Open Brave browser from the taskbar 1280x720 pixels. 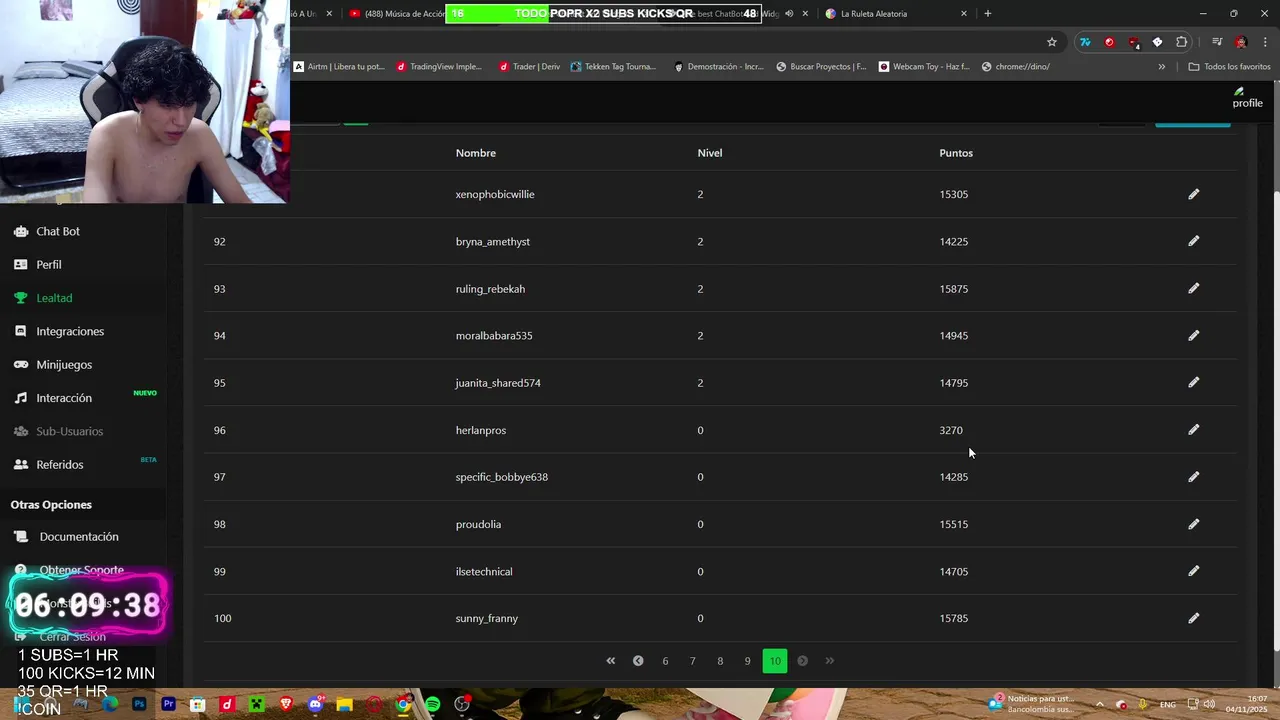click(x=286, y=704)
